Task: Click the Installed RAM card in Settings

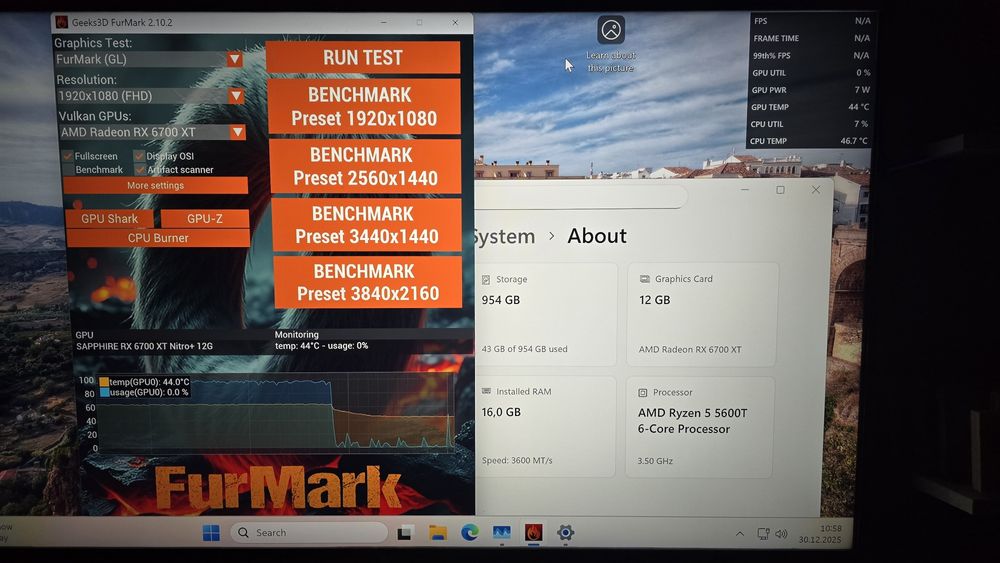Action: click(x=545, y=427)
